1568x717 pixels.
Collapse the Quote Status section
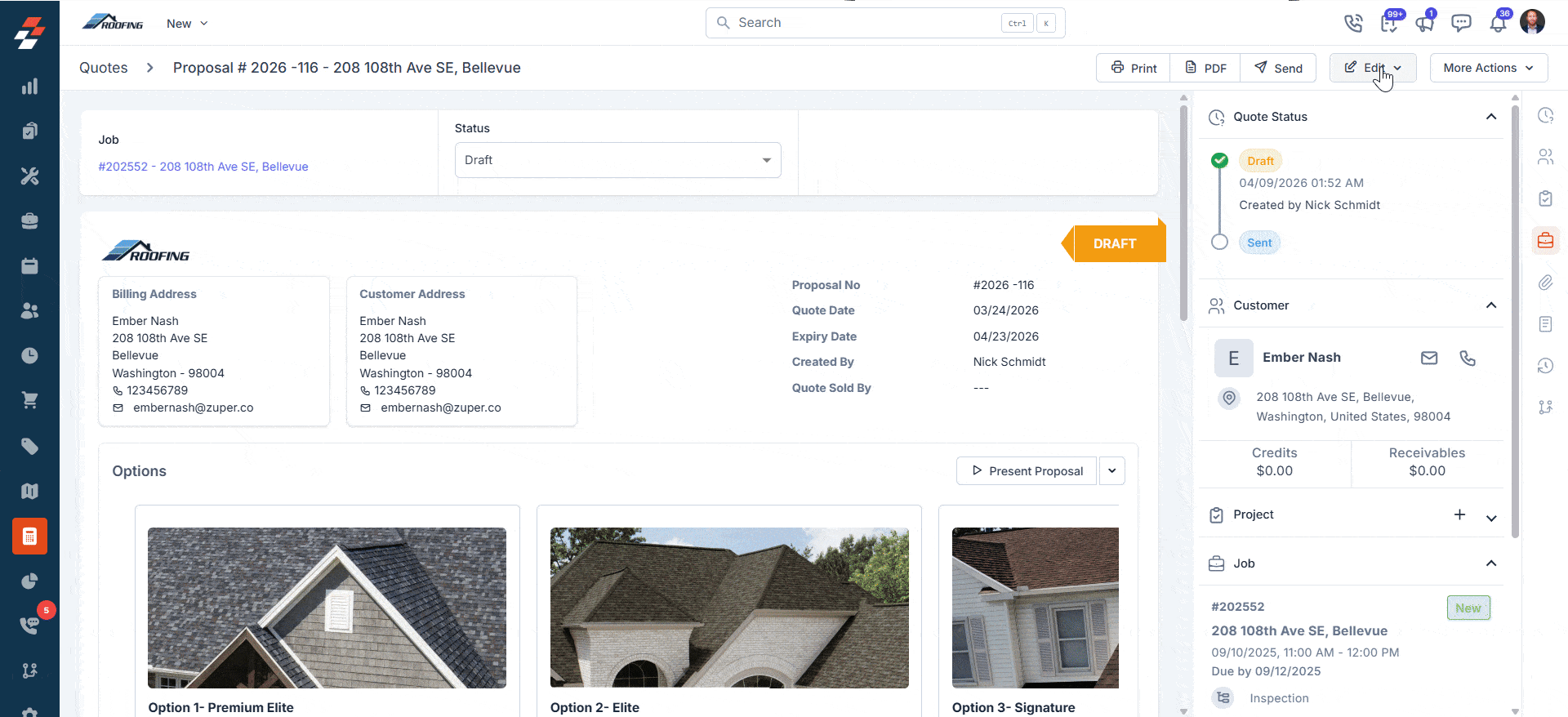[x=1491, y=117]
